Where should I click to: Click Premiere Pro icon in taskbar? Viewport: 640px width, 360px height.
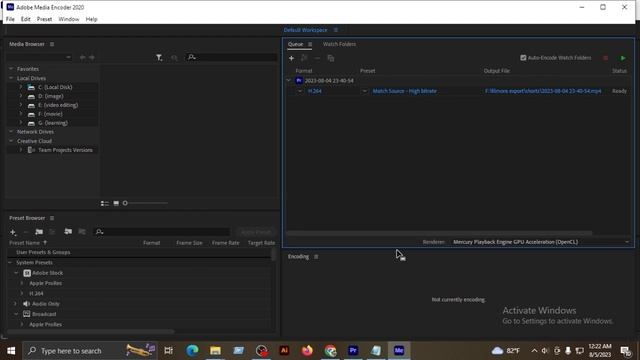tap(353, 351)
